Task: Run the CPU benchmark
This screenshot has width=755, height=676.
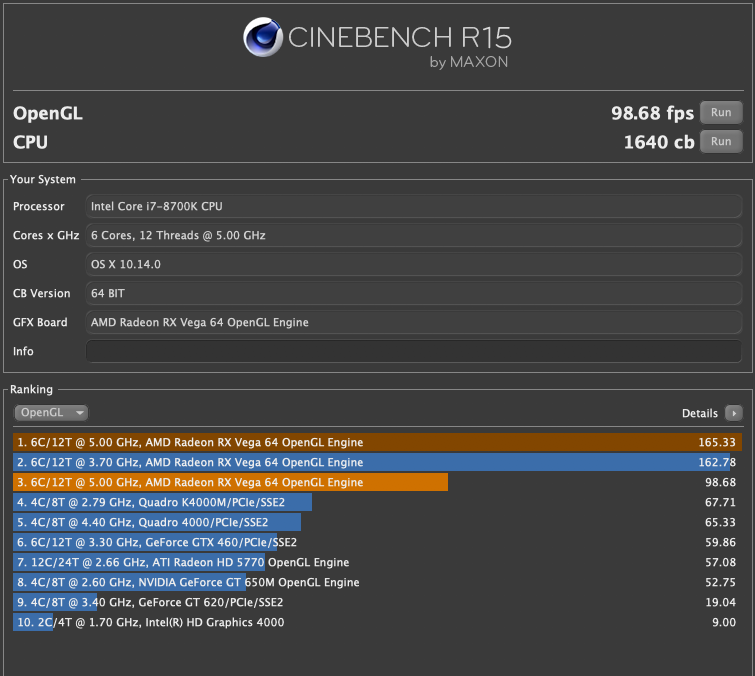Action: pyautogui.click(x=721, y=141)
